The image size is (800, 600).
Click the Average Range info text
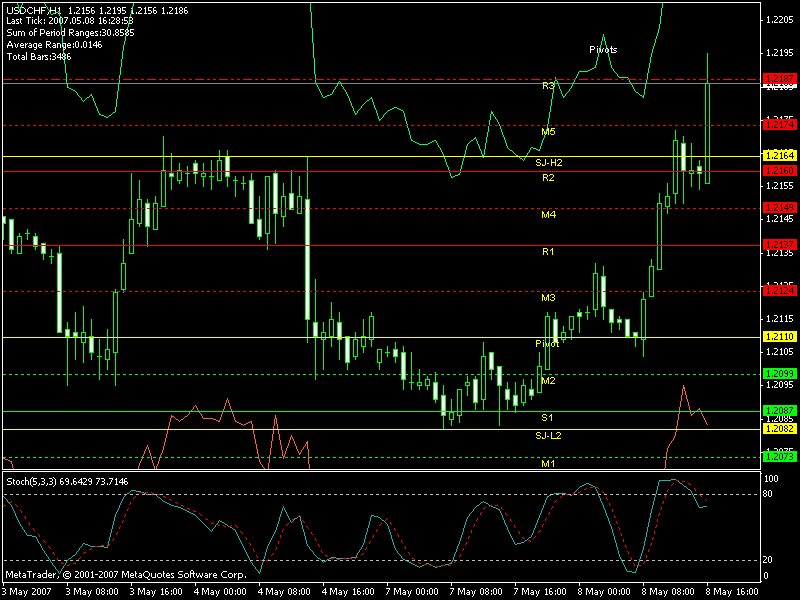pyautogui.click(x=52, y=45)
